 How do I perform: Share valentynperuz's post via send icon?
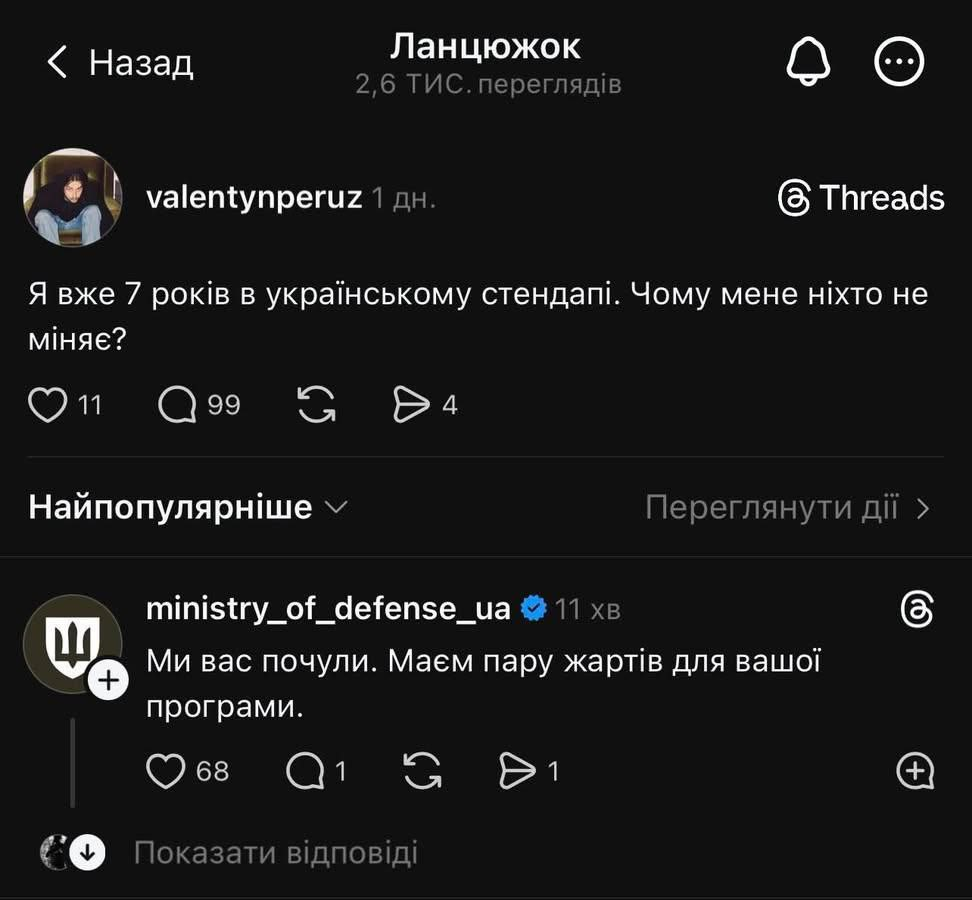tap(411, 405)
